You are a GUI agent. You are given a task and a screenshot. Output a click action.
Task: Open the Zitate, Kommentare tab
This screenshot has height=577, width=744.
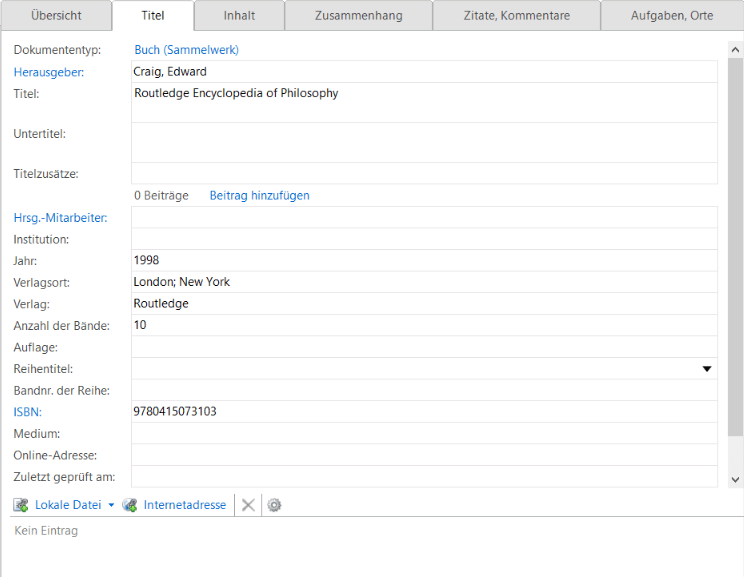click(517, 16)
